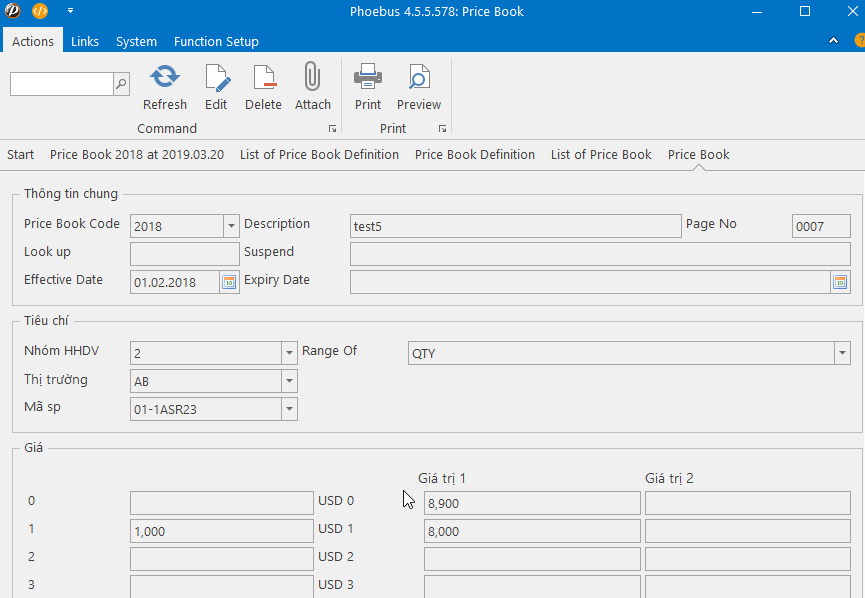Open the Function Setup menu tab
This screenshot has height=598, width=865.
[216, 41]
